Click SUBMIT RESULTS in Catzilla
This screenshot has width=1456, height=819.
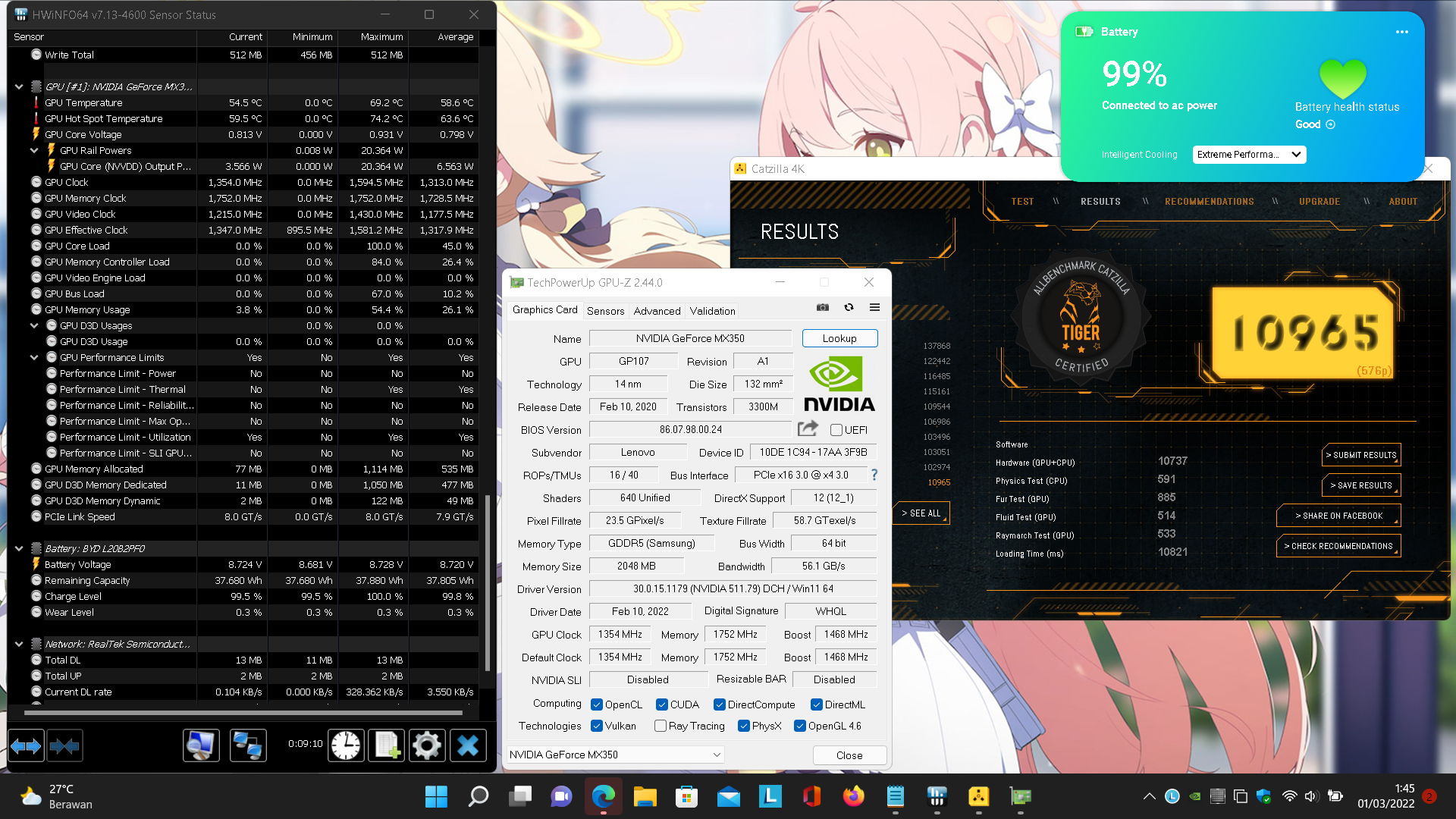[x=1361, y=455]
